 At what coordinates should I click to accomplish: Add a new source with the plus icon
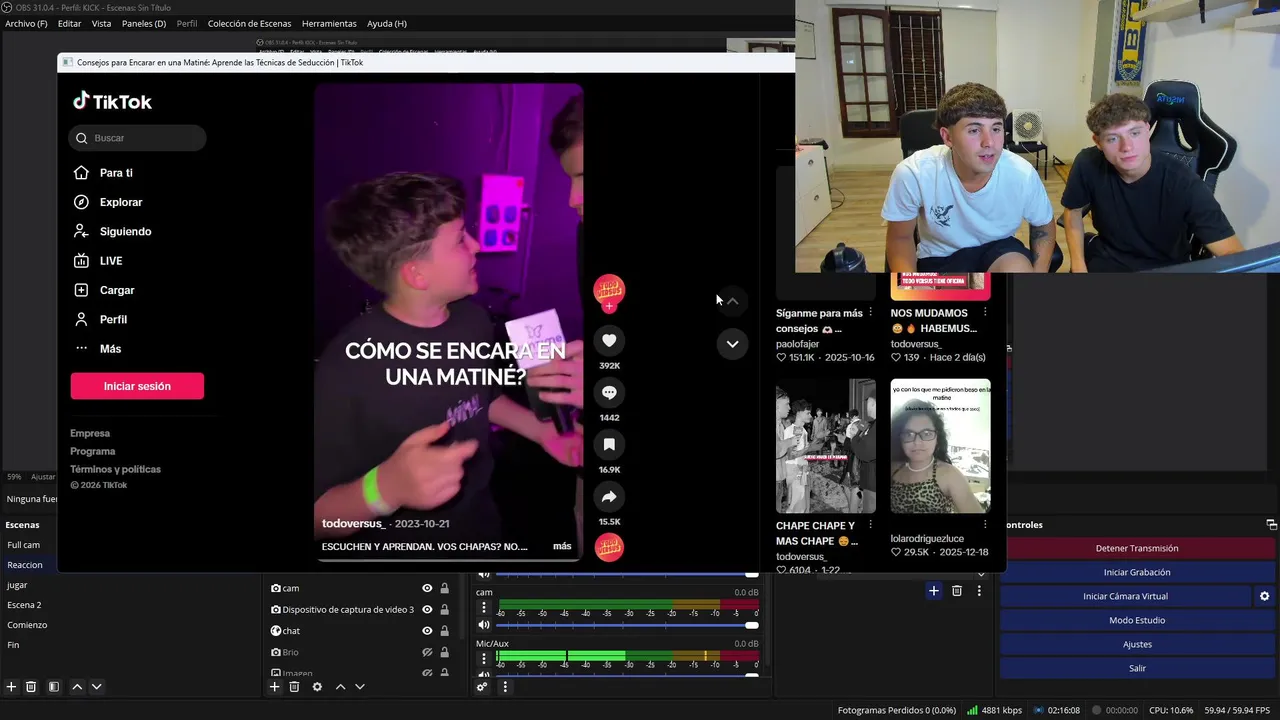pyautogui.click(x=274, y=687)
